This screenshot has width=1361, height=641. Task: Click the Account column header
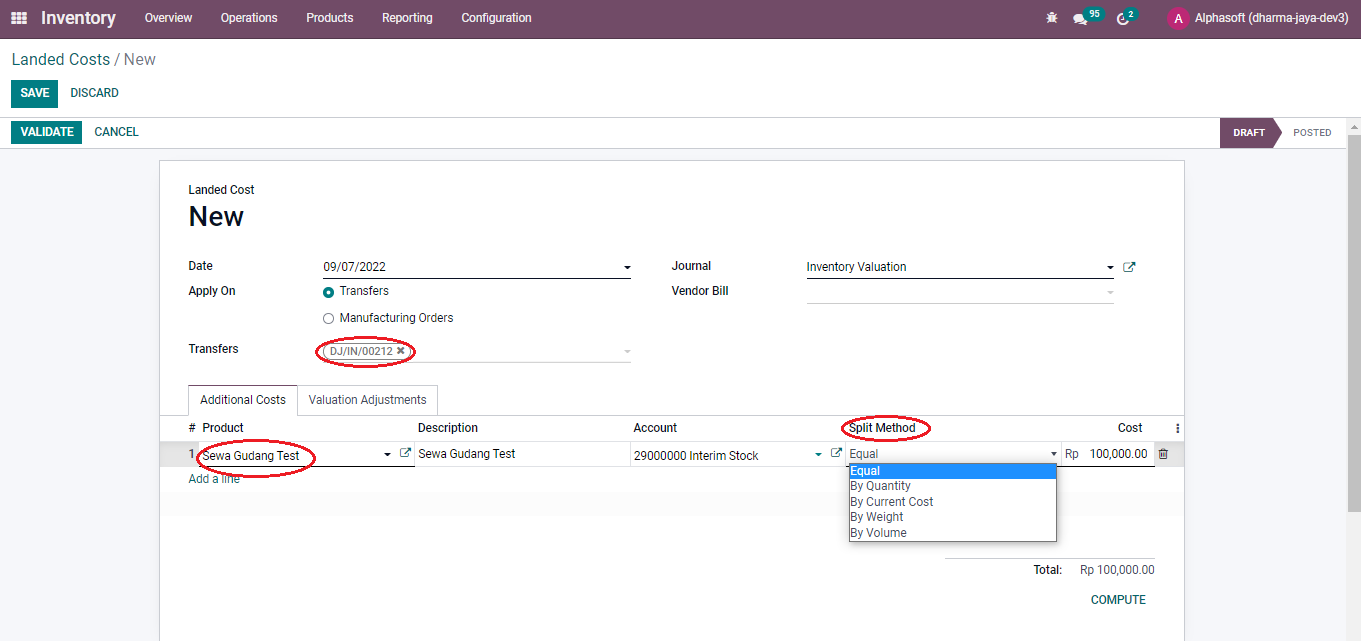[x=655, y=428]
